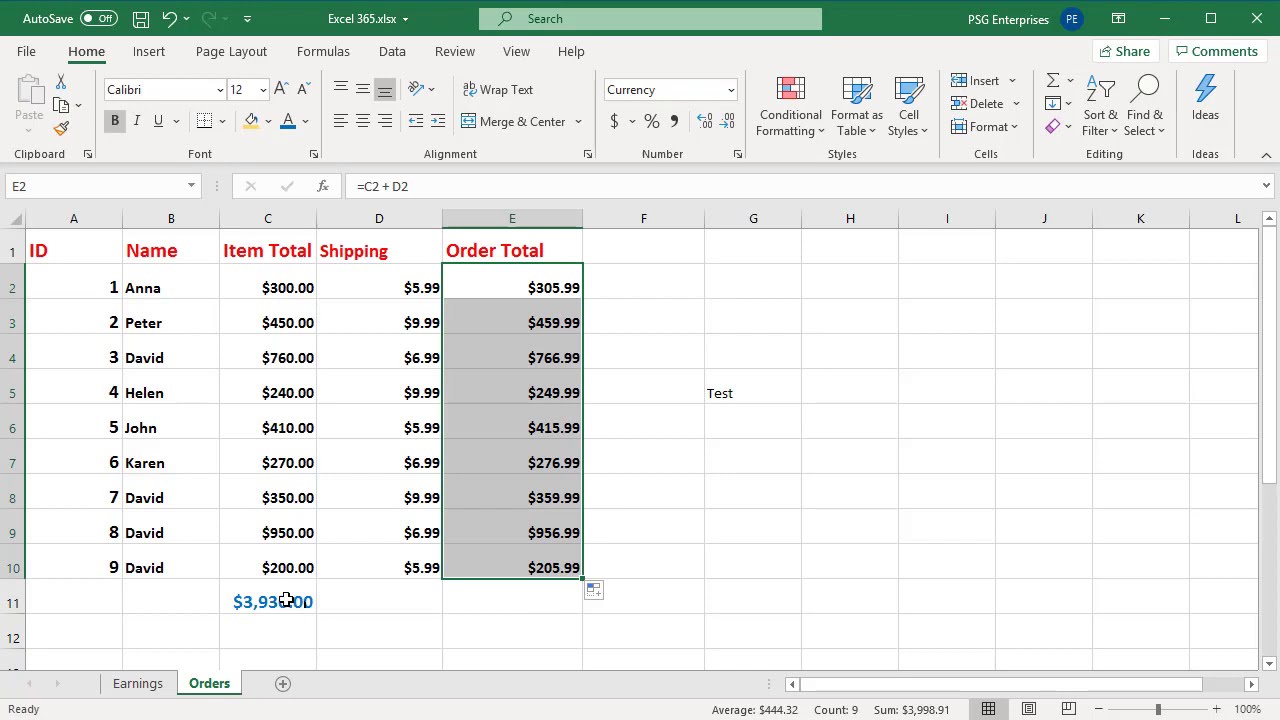Select Normal view in status bar
The width and height of the screenshot is (1280, 720).
point(988,709)
